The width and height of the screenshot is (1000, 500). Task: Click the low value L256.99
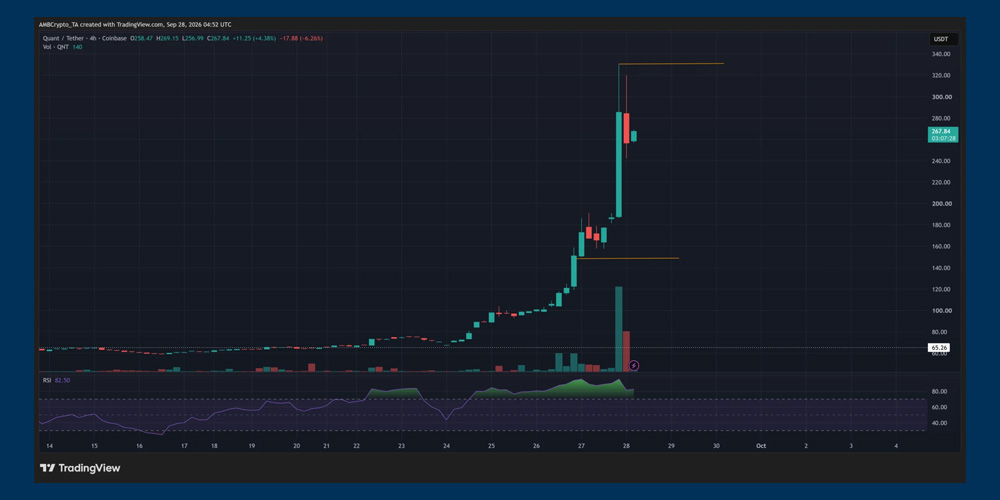pos(193,38)
